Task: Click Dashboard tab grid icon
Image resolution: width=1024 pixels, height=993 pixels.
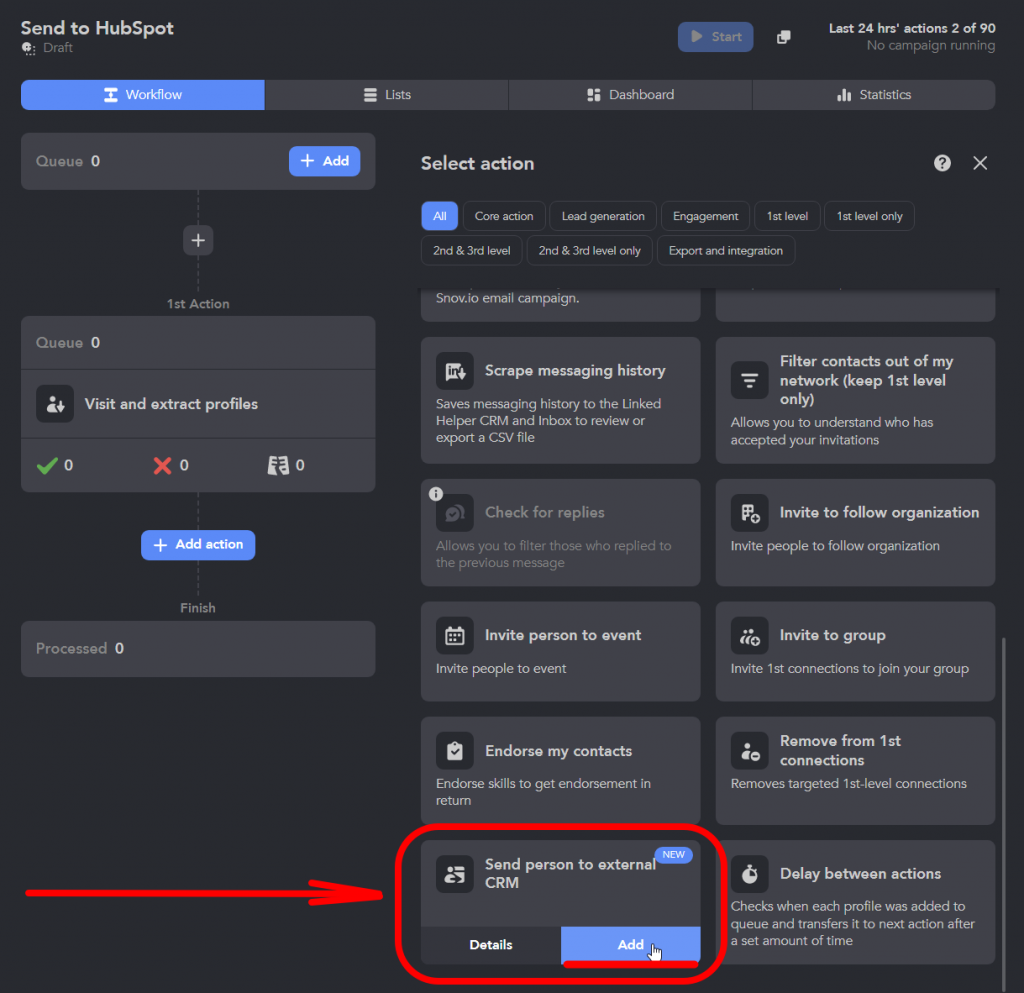Action: tap(594, 95)
